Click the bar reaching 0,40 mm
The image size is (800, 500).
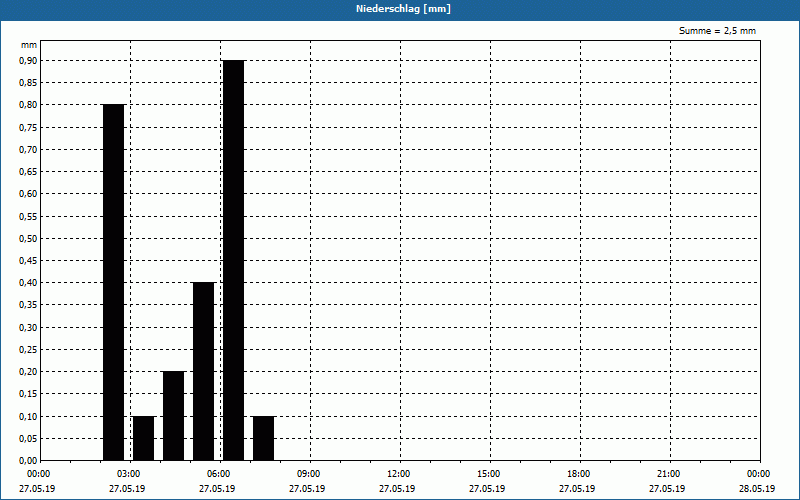(x=204, y=371)
